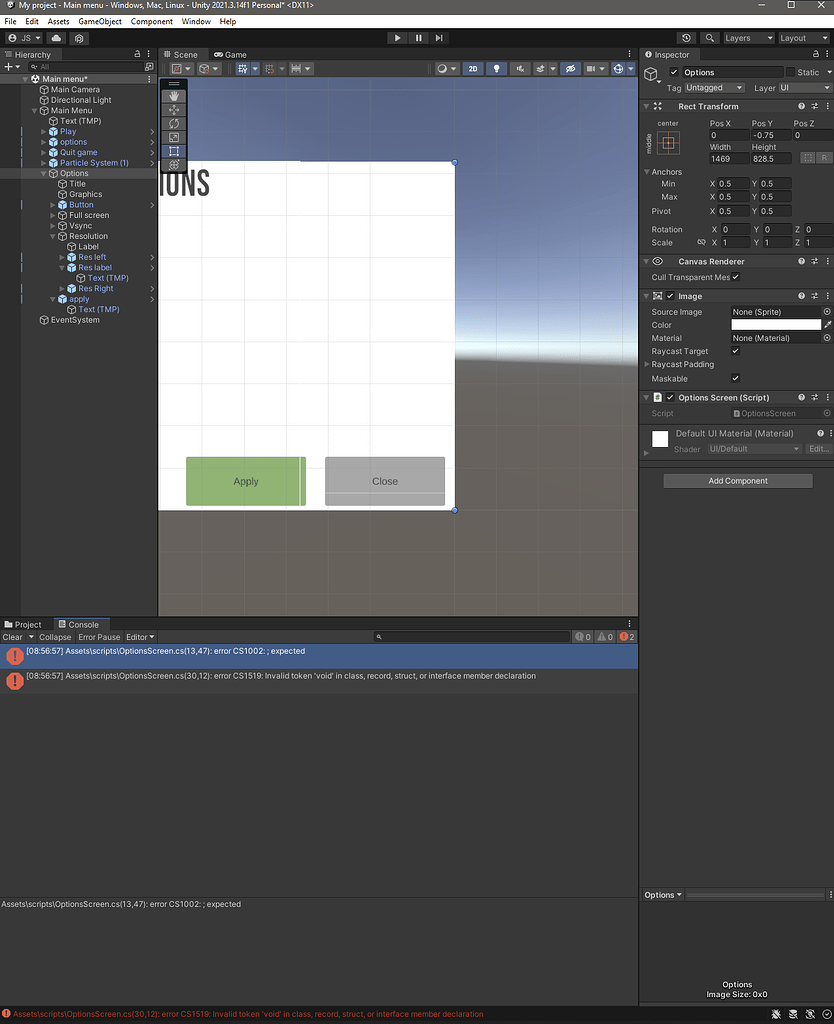Toggle scene view lighting
The image size is (834, 1024).
(496, 68)
